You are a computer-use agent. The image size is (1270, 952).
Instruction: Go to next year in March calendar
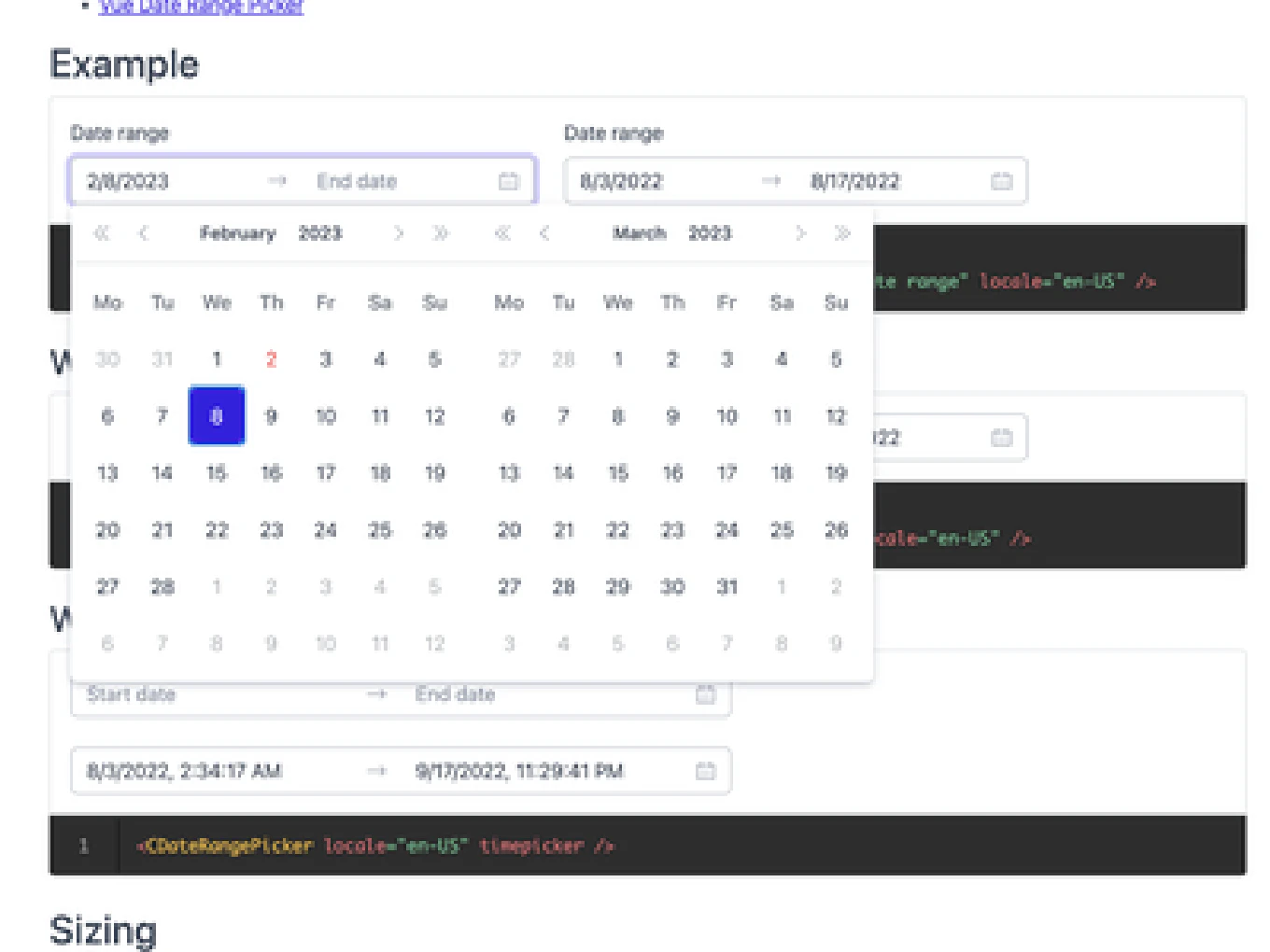coord(842,233)
